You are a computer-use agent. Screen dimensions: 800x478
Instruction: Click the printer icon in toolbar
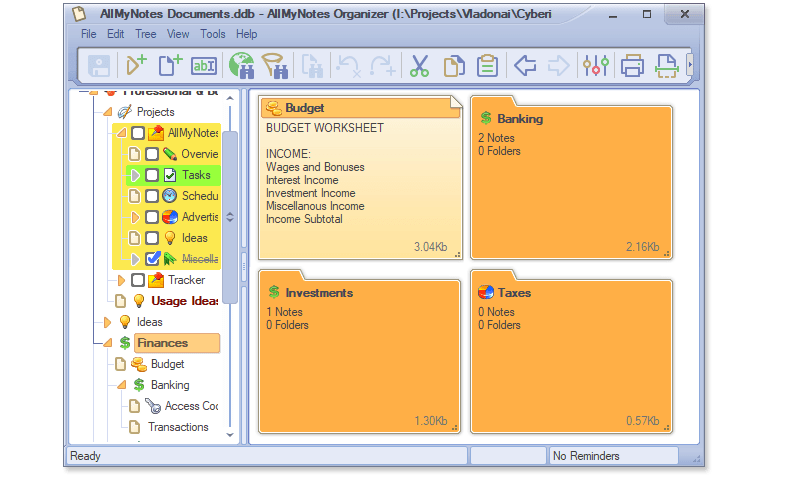click(632, 66)
